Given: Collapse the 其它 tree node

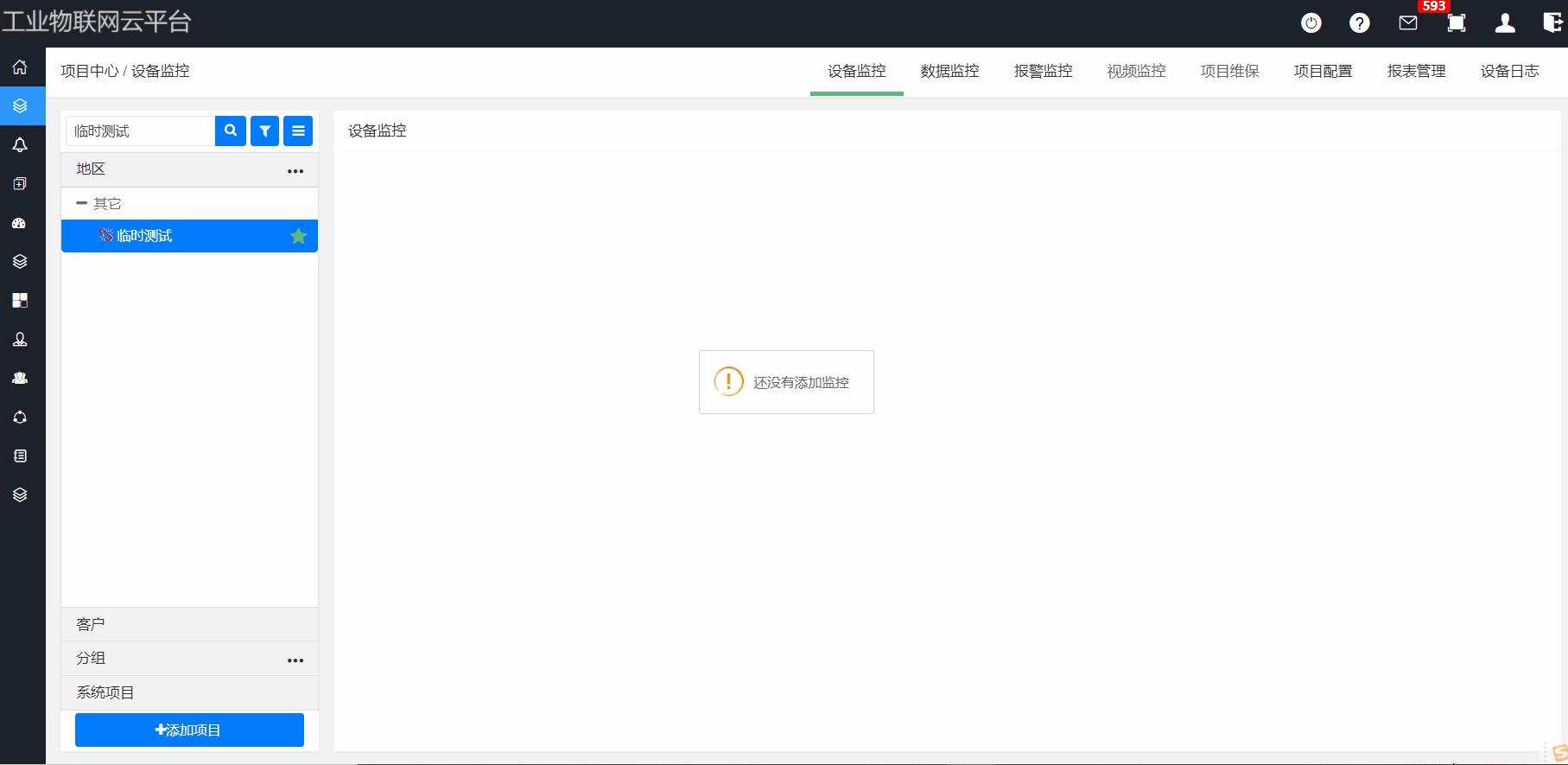Looking at the screenshot, I should 81,203.
